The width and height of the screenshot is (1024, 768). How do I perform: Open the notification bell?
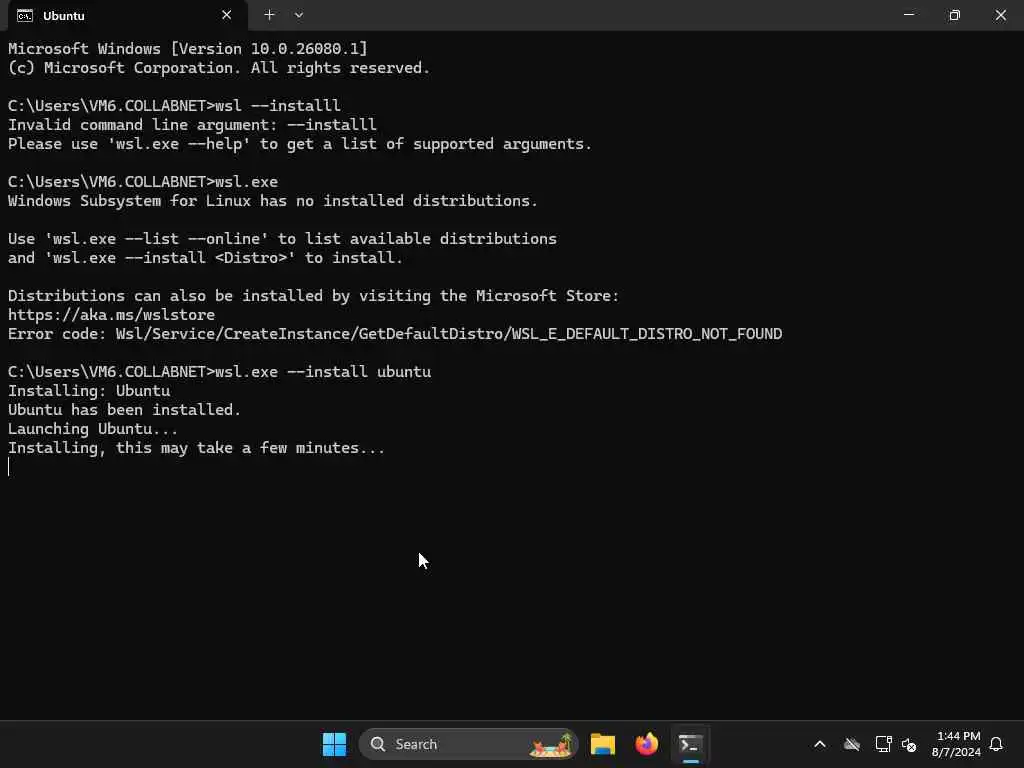click(996, 744)
